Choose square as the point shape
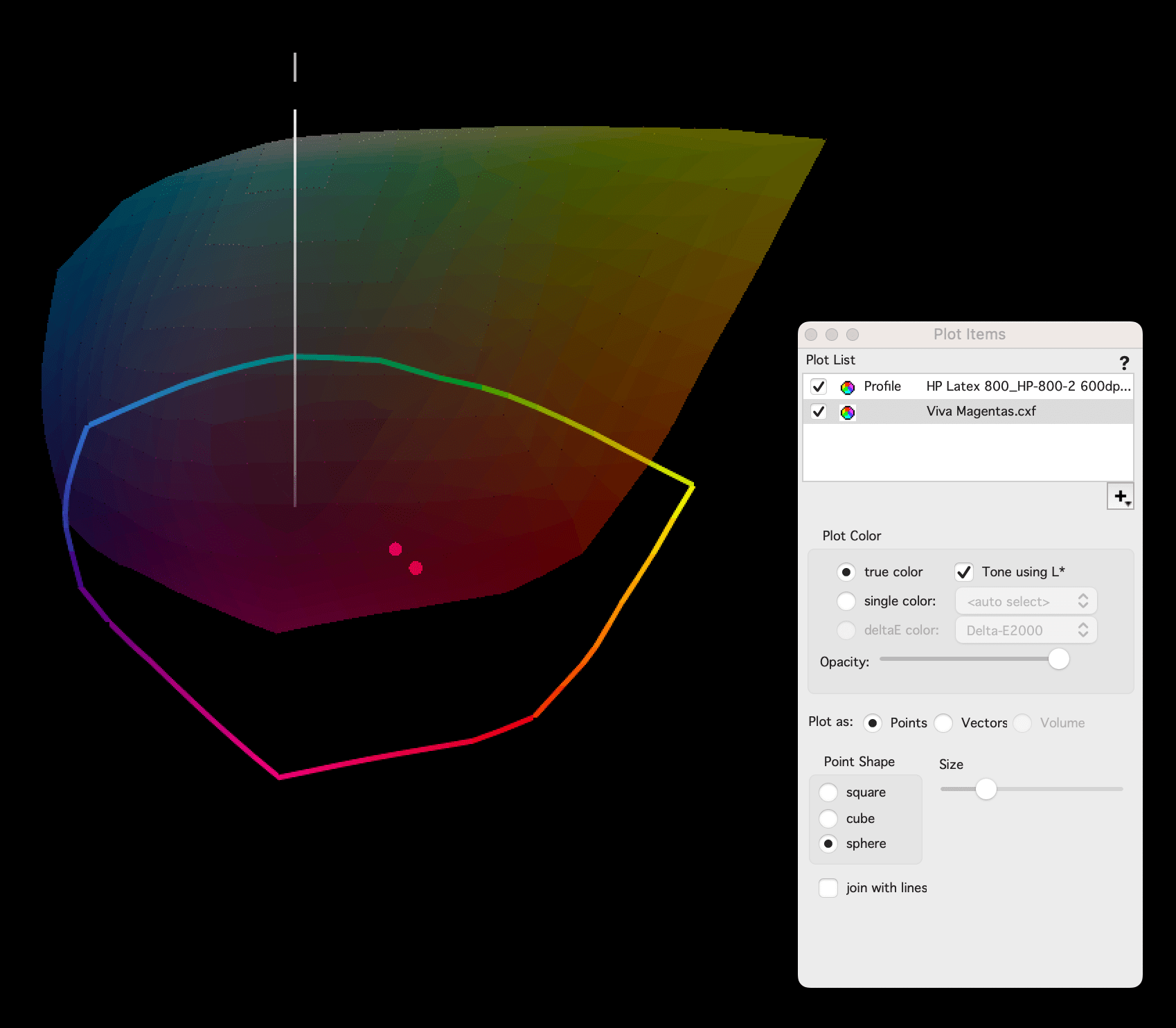This screenshot has height=1028, width=1176. [x=828, y=792]
